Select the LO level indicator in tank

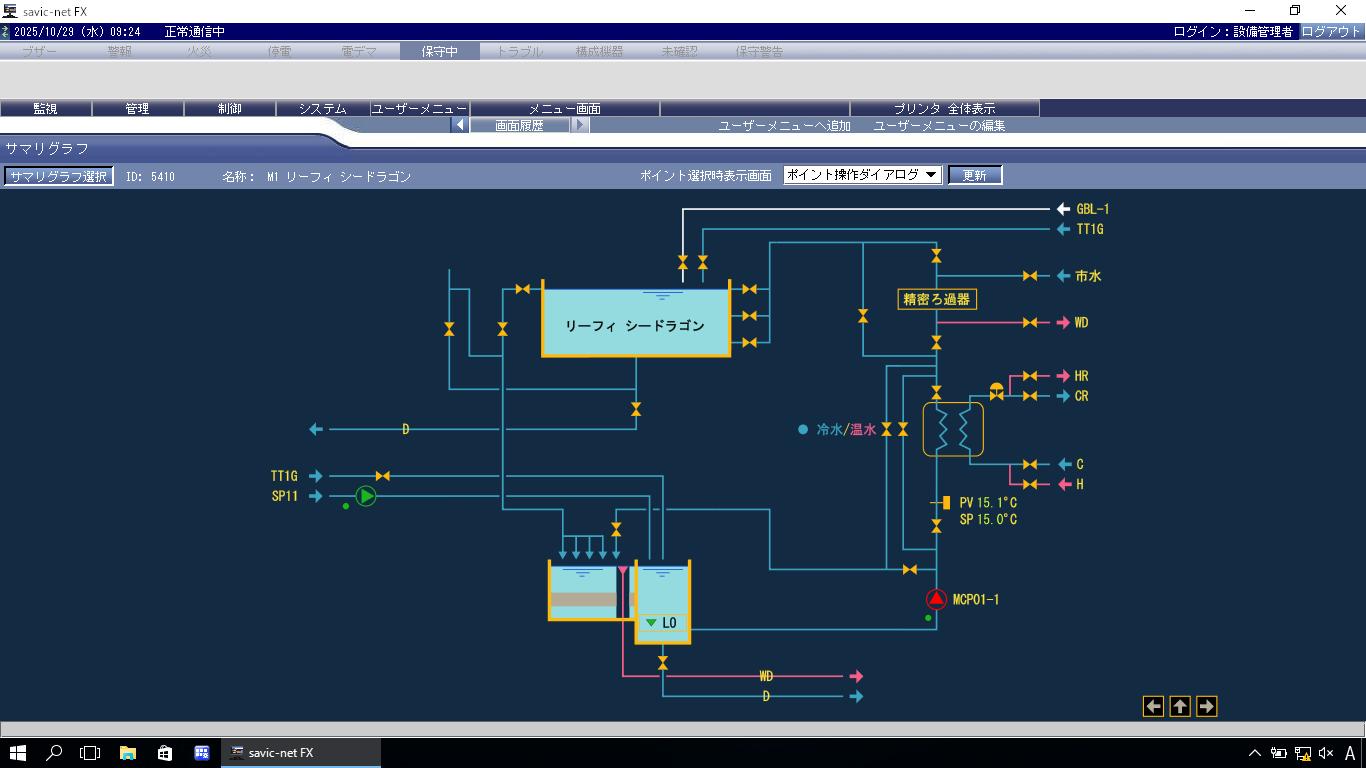[x=662, y=623]
